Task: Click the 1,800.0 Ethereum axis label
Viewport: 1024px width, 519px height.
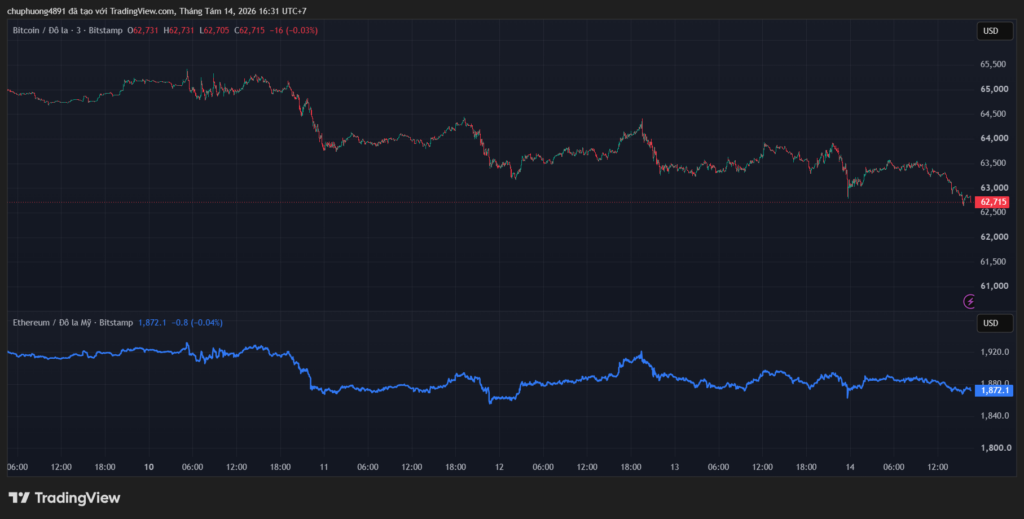Action: click(x=995, y=448)
